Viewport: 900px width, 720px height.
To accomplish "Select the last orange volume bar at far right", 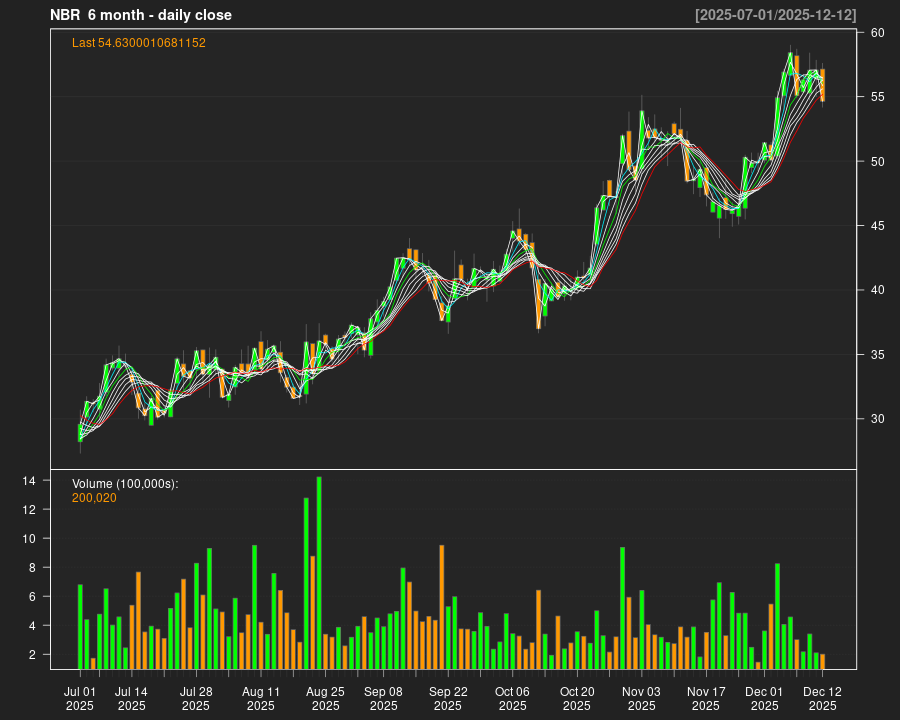I will (822, 661).
